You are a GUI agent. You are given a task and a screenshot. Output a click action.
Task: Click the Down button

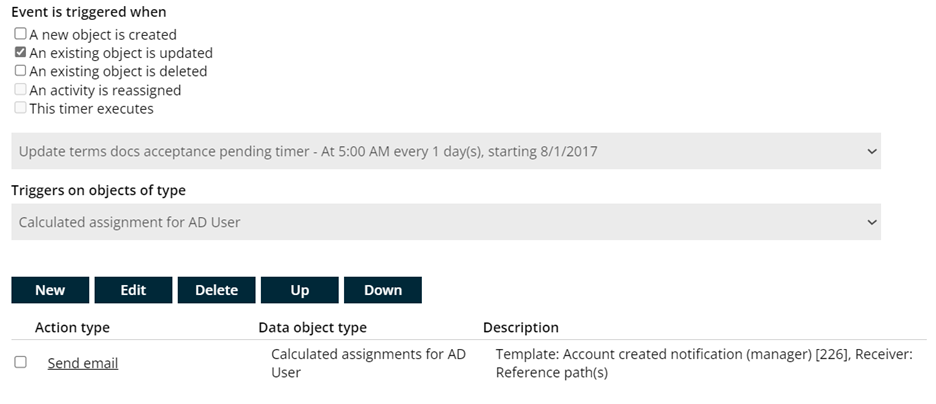[x=383, y=290]
